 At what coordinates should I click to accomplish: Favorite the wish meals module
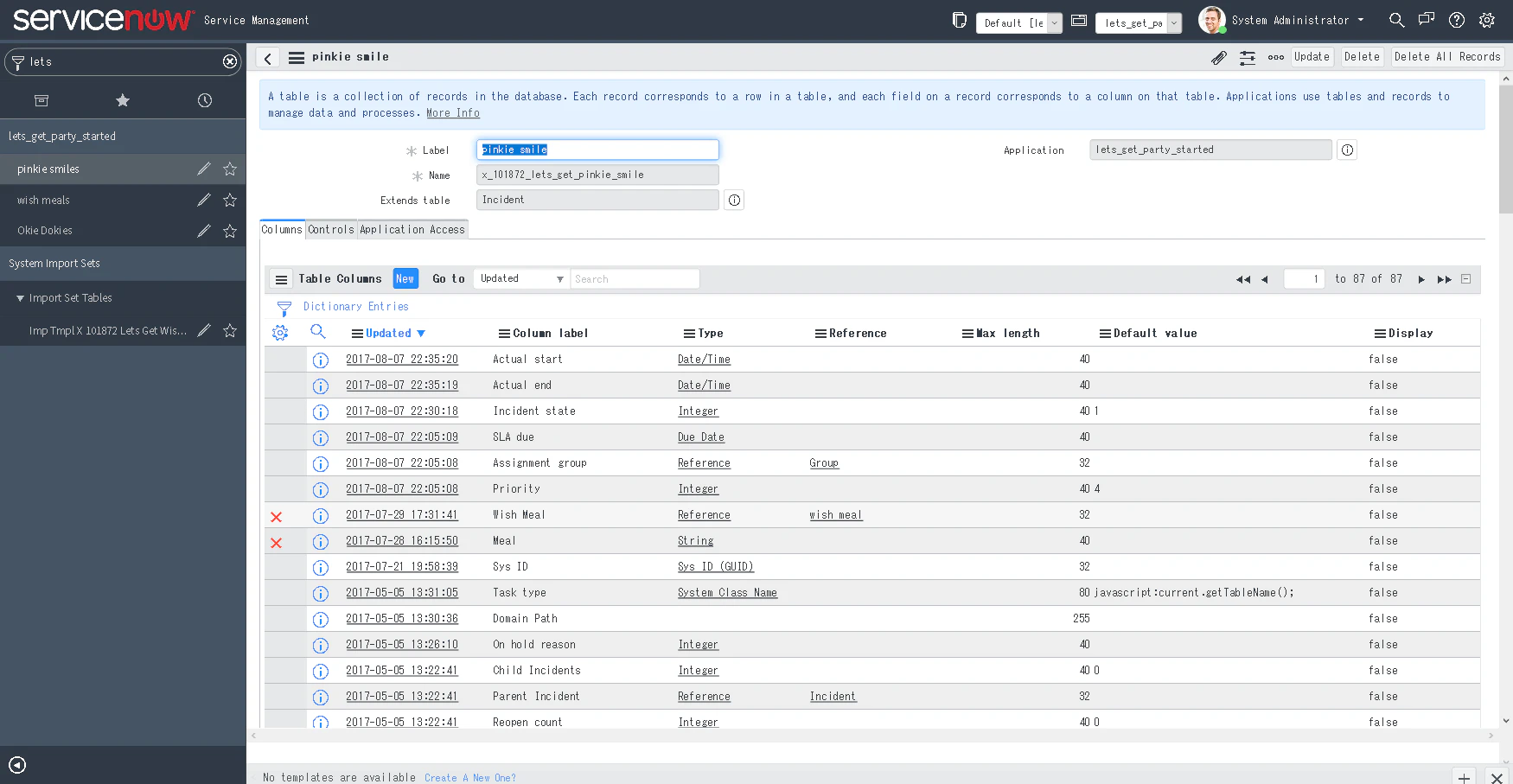230,200
